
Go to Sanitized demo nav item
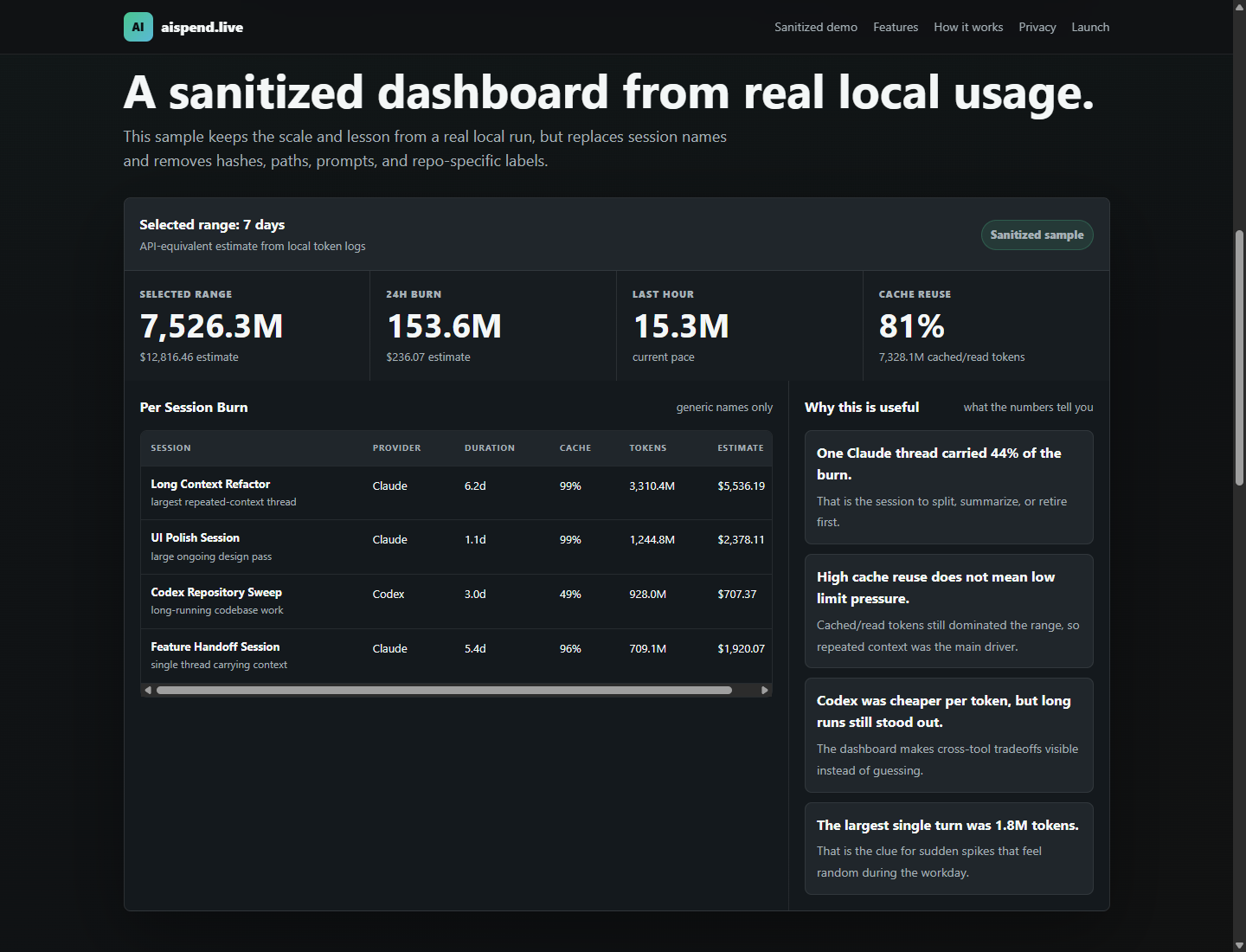(x=816, y=27)
